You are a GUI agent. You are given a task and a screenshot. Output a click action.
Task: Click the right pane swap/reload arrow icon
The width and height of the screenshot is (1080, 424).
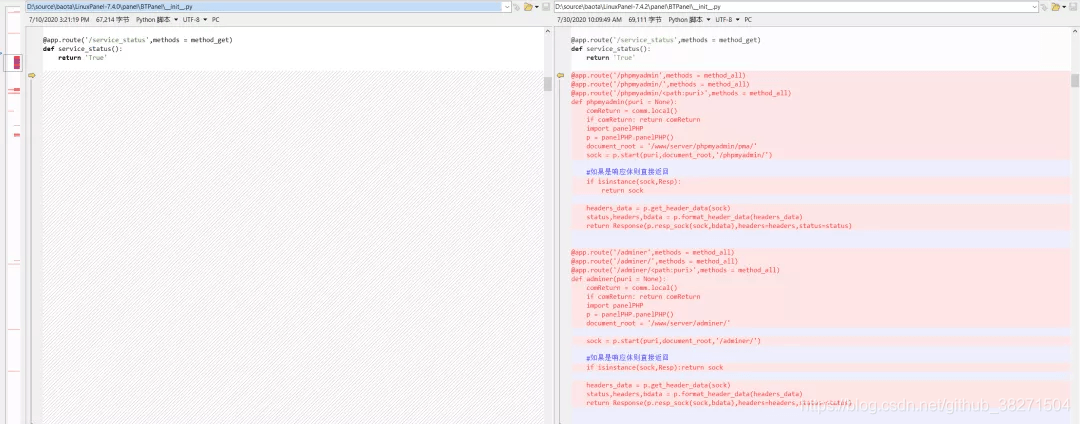click(x=1044, y=7)
